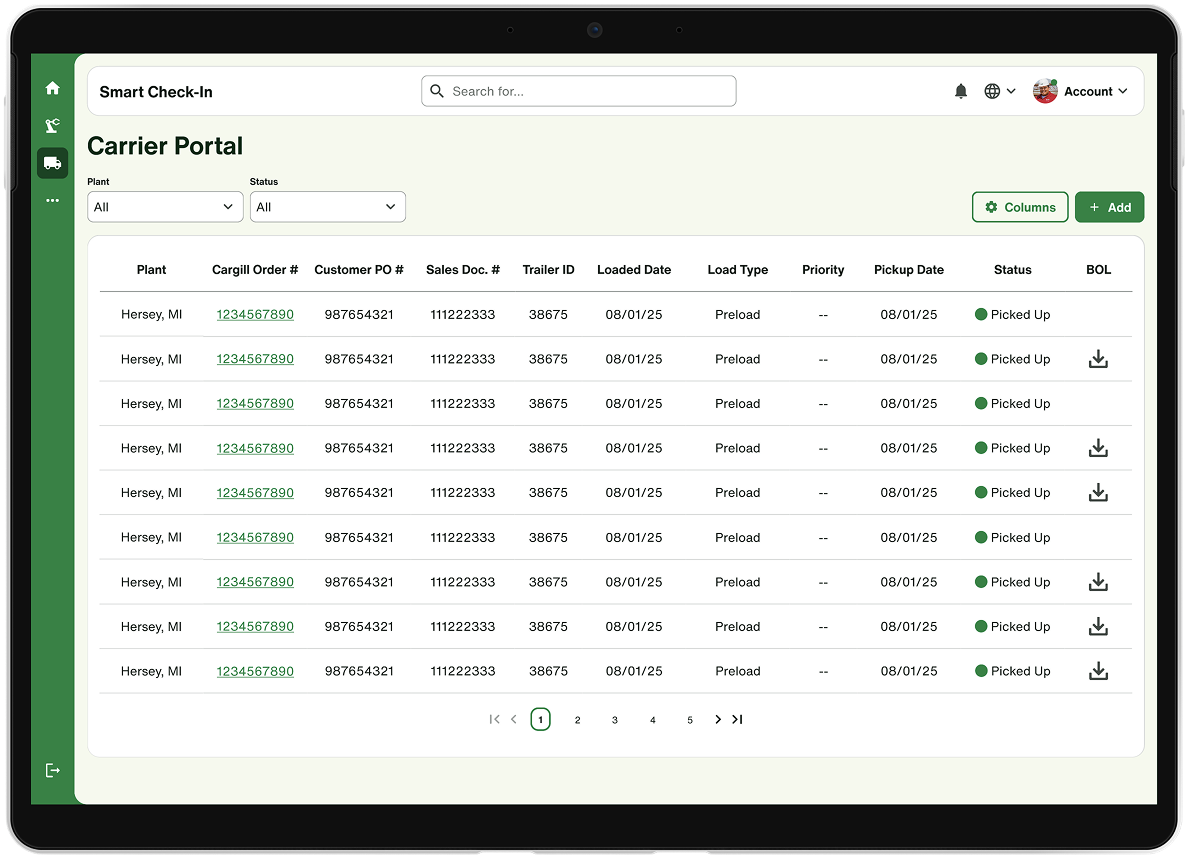Focus the Search for field
Viewport: 1188px width, 858px height.
(579, 91)
